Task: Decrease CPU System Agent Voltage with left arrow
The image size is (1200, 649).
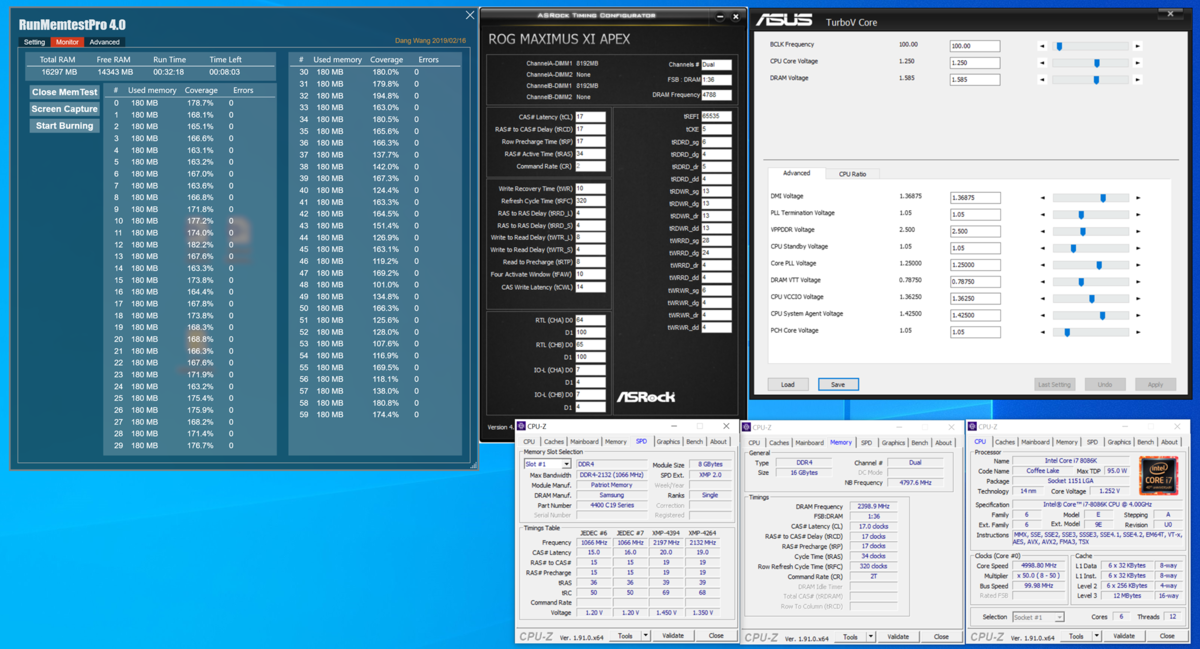Action: 1043,315
